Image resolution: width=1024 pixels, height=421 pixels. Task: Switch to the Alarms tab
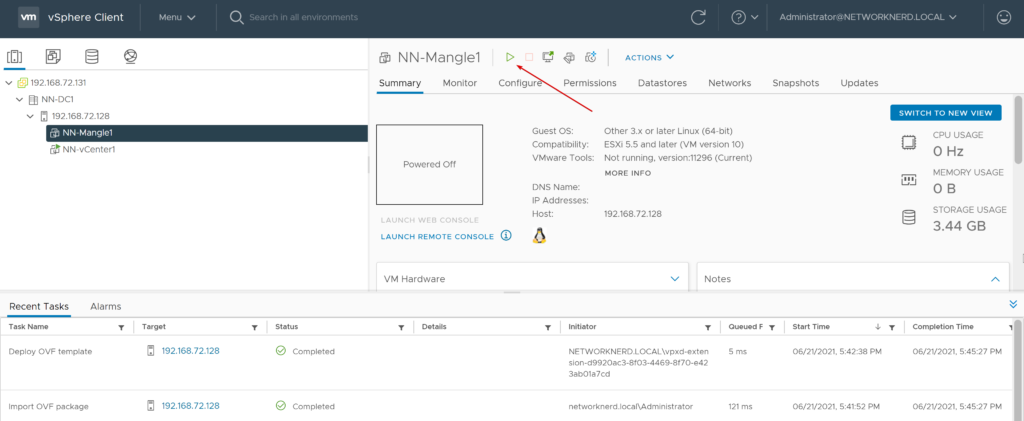tap(106, 306)
